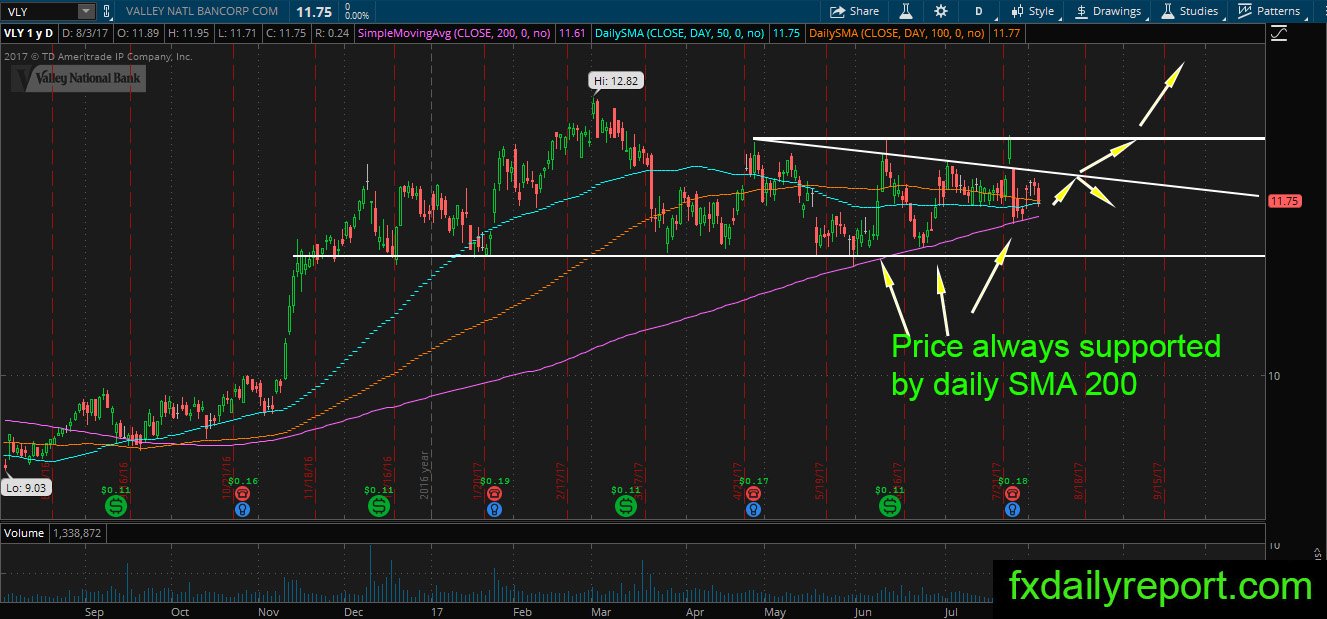
Task: Click the symbol entry field showing VLY
Action: click(x=38, y=11)
